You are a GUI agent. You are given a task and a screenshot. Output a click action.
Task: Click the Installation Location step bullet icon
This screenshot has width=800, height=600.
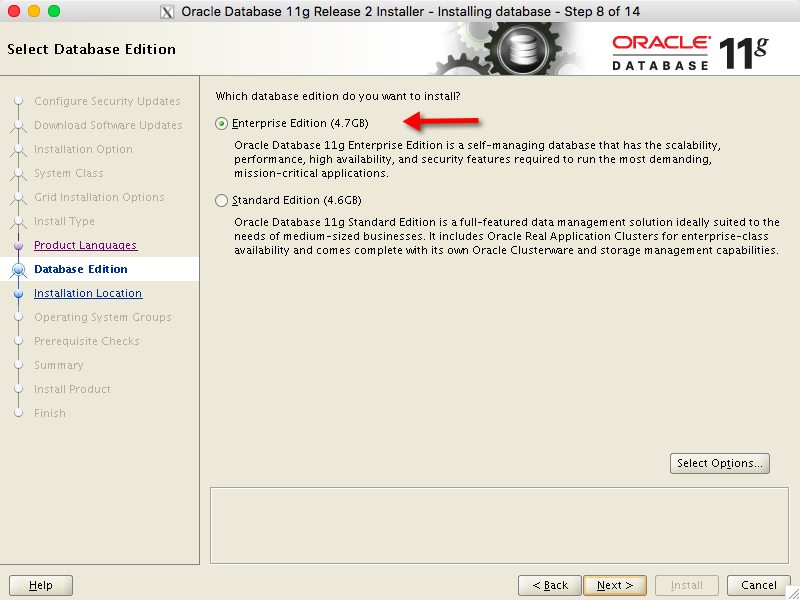tap(18, 293)
